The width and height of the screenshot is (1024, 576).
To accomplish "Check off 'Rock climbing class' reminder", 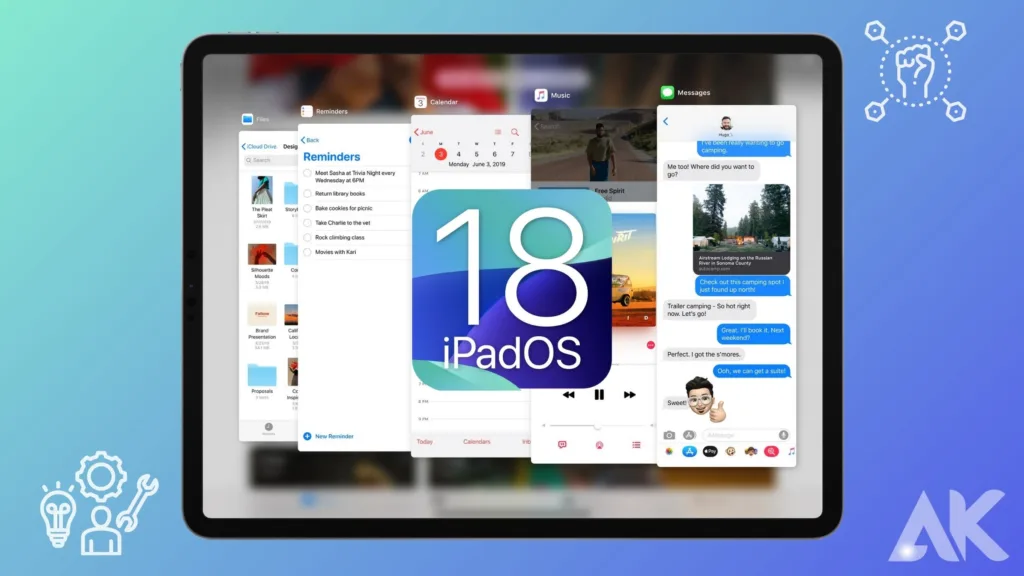I will 308,238.
